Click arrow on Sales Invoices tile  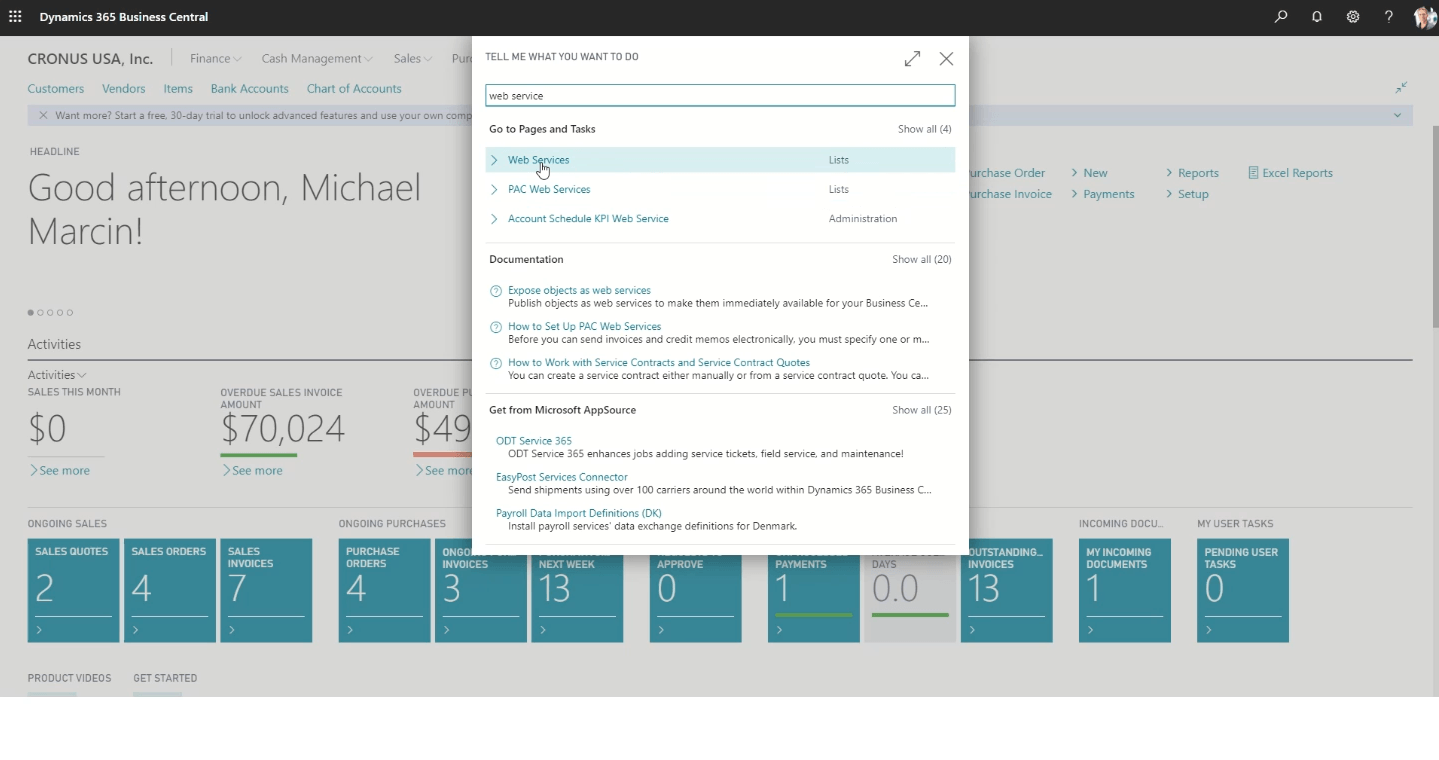231,630
